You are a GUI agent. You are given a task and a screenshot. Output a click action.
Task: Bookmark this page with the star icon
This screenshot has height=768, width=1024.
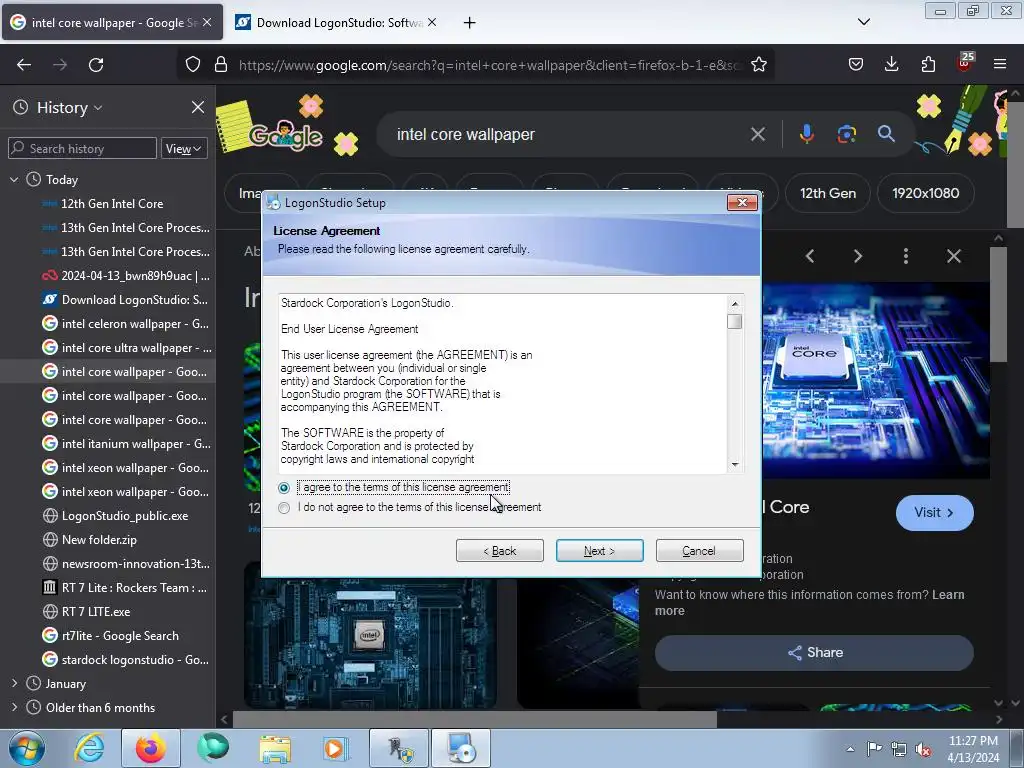(759, 65)
